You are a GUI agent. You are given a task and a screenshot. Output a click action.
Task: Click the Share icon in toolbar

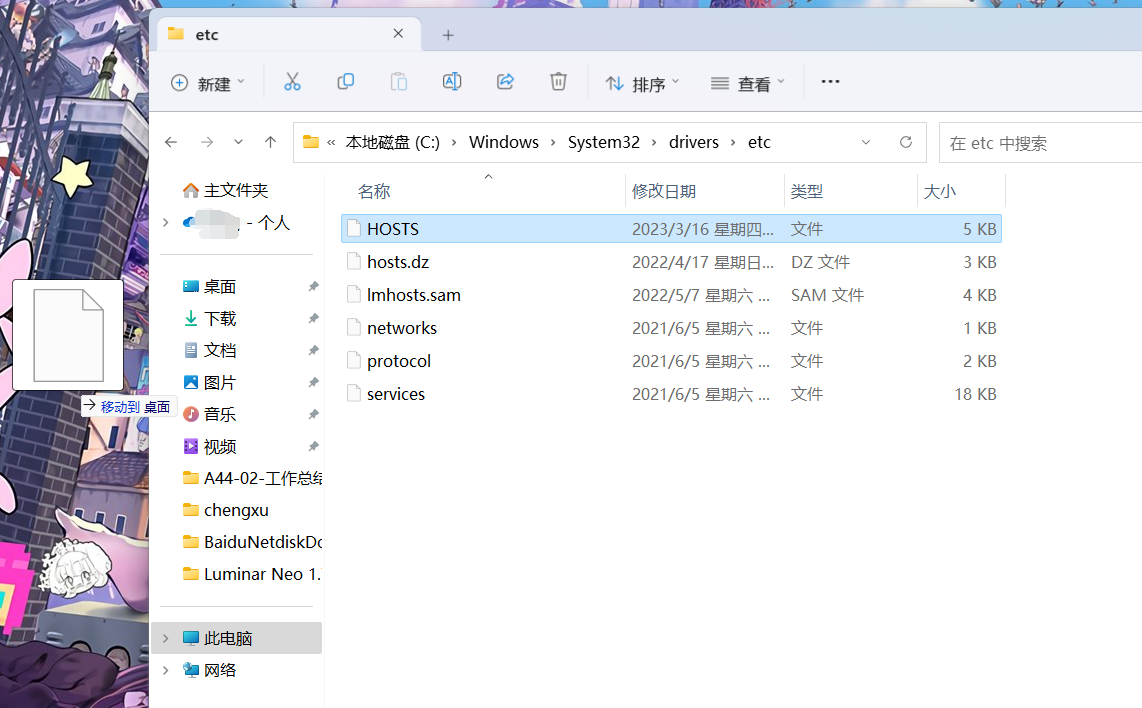click(505, 82)
